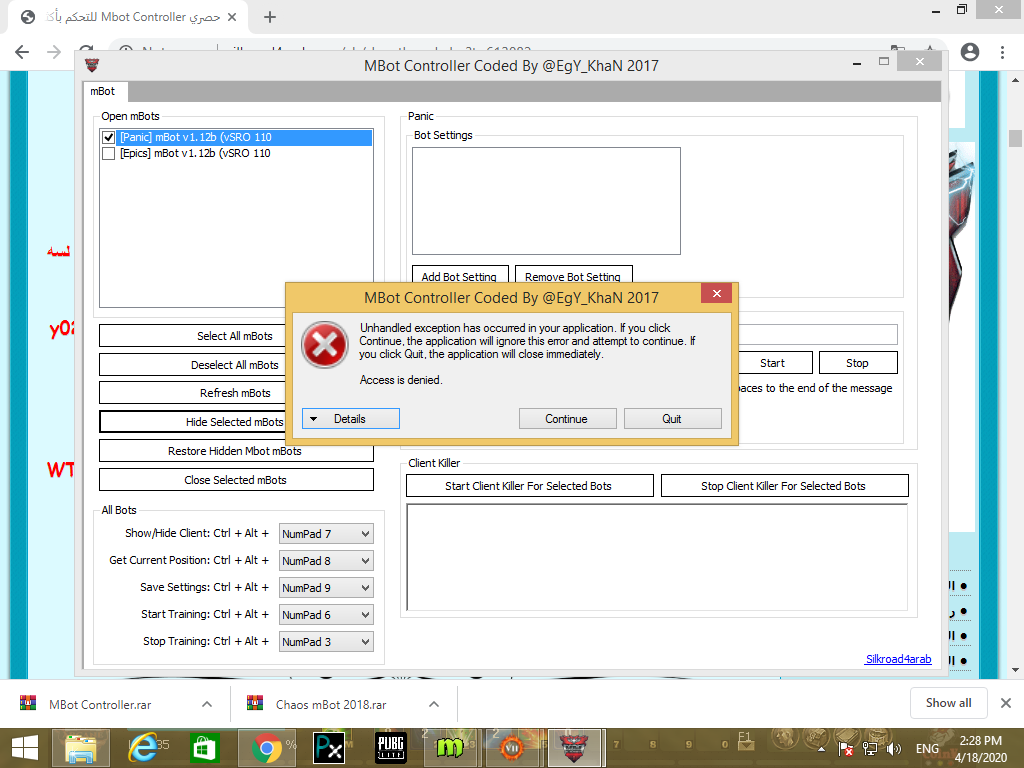This screenshot has width=1024, height=768.
Task: Open Start Training NumPad 6 dropdown
Action: pos(326,615)
